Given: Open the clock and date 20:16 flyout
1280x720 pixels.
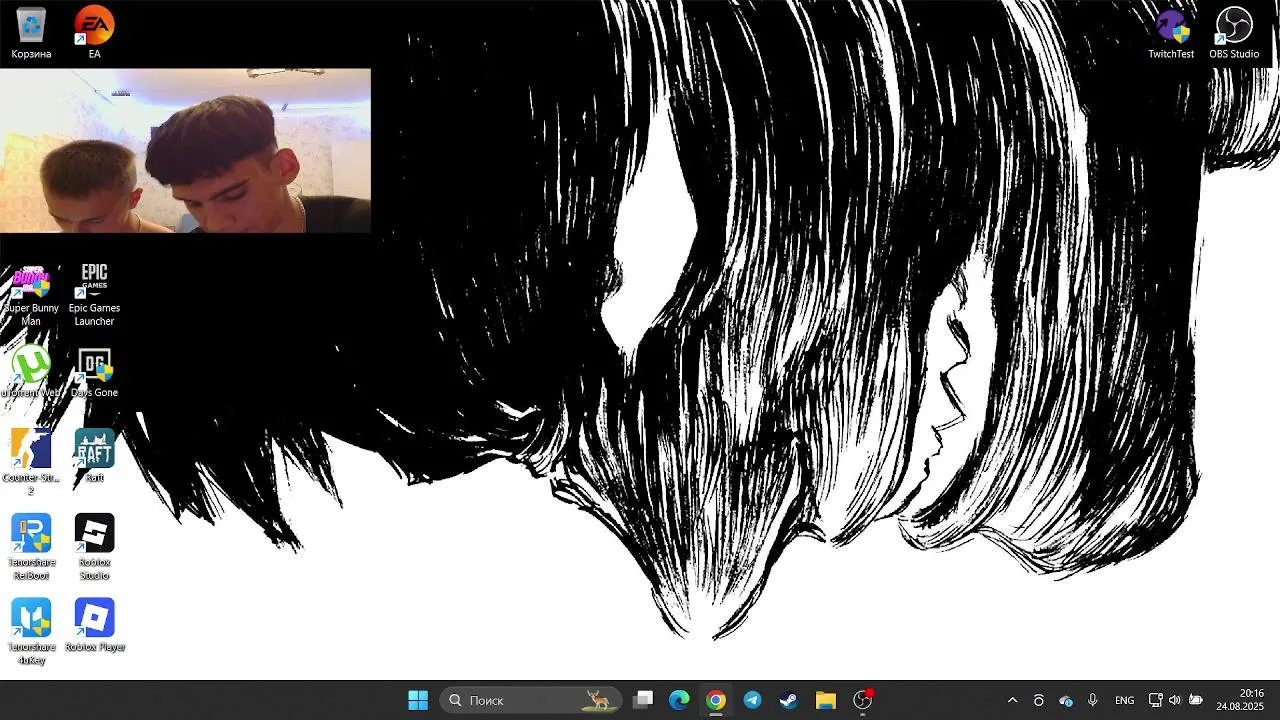Looking at the screenshot, I should [1240, 700].
